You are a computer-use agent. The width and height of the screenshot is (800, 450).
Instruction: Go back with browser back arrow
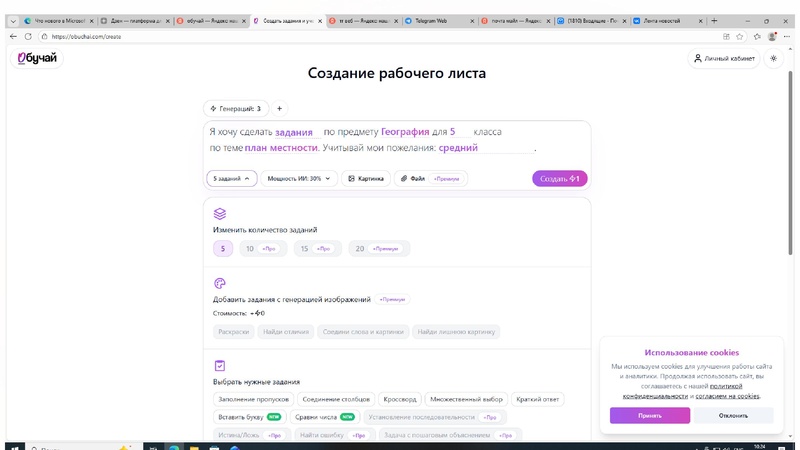tap(13, 37)
